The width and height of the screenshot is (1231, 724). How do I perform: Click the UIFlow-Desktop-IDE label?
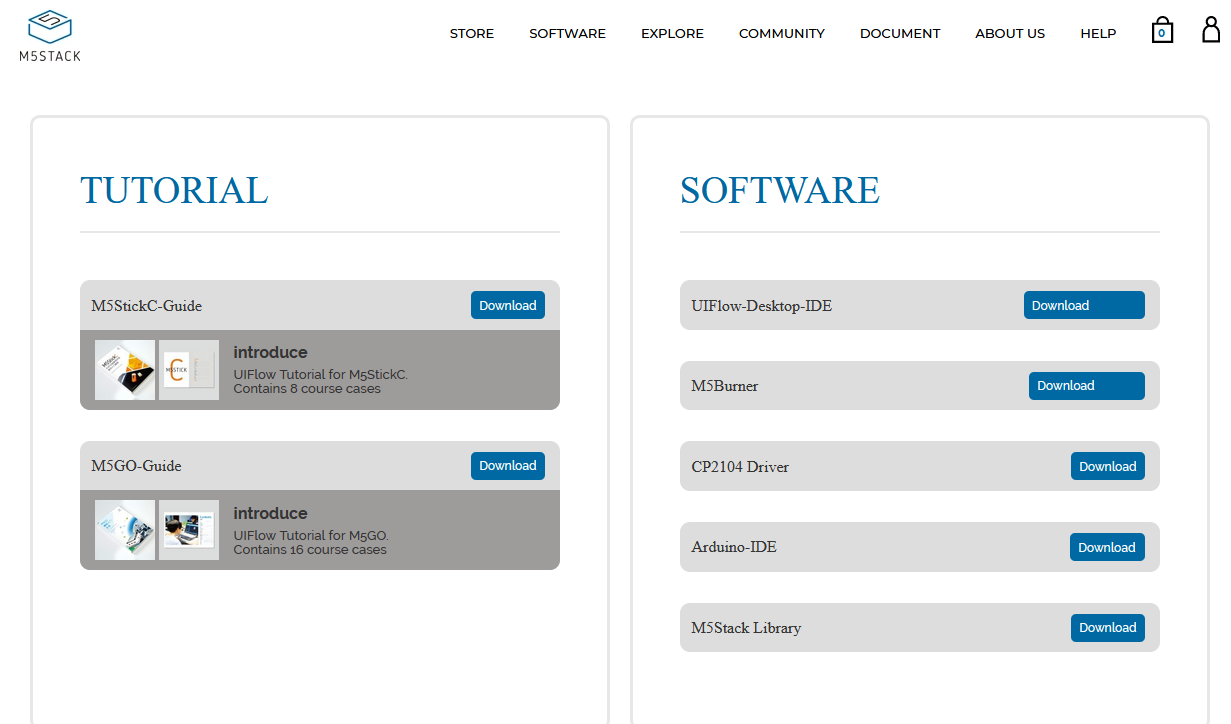click(x=761, y=306)
